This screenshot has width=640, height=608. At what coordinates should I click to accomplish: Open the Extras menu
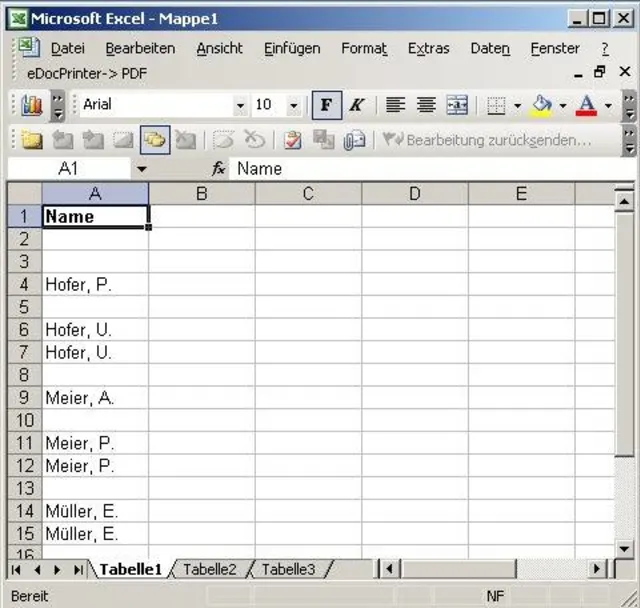point(429,49)
